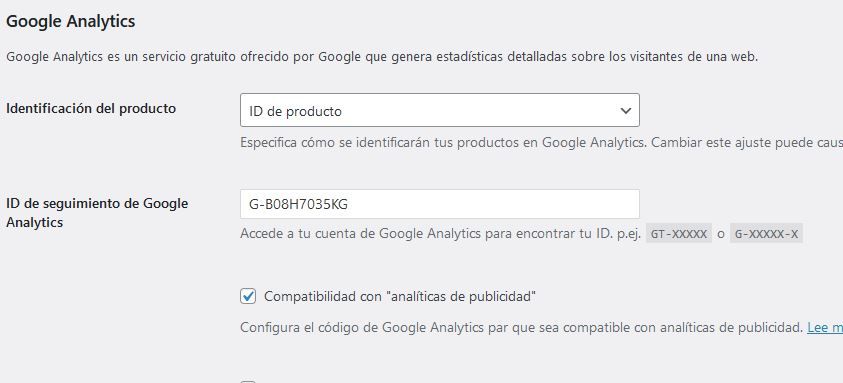This screenshot has width=843, height=383.
Task: Open the "Lee m..." link
Action: pos(825,328)
